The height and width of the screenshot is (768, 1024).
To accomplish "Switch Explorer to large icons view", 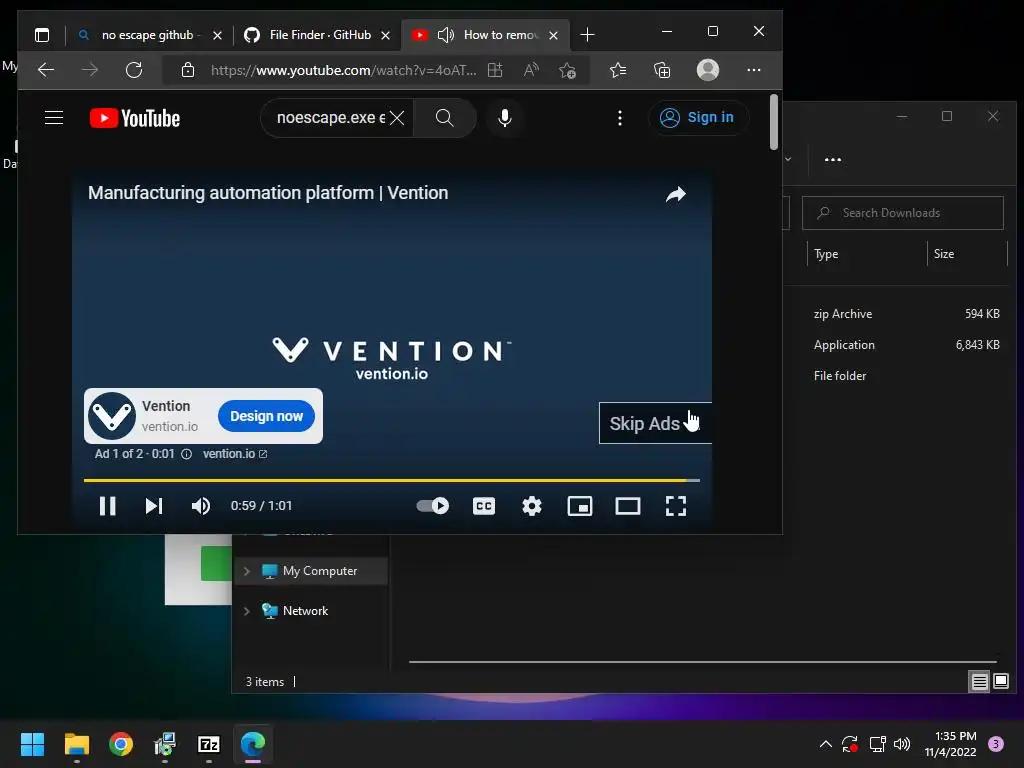I will [x=1001, y=682].
